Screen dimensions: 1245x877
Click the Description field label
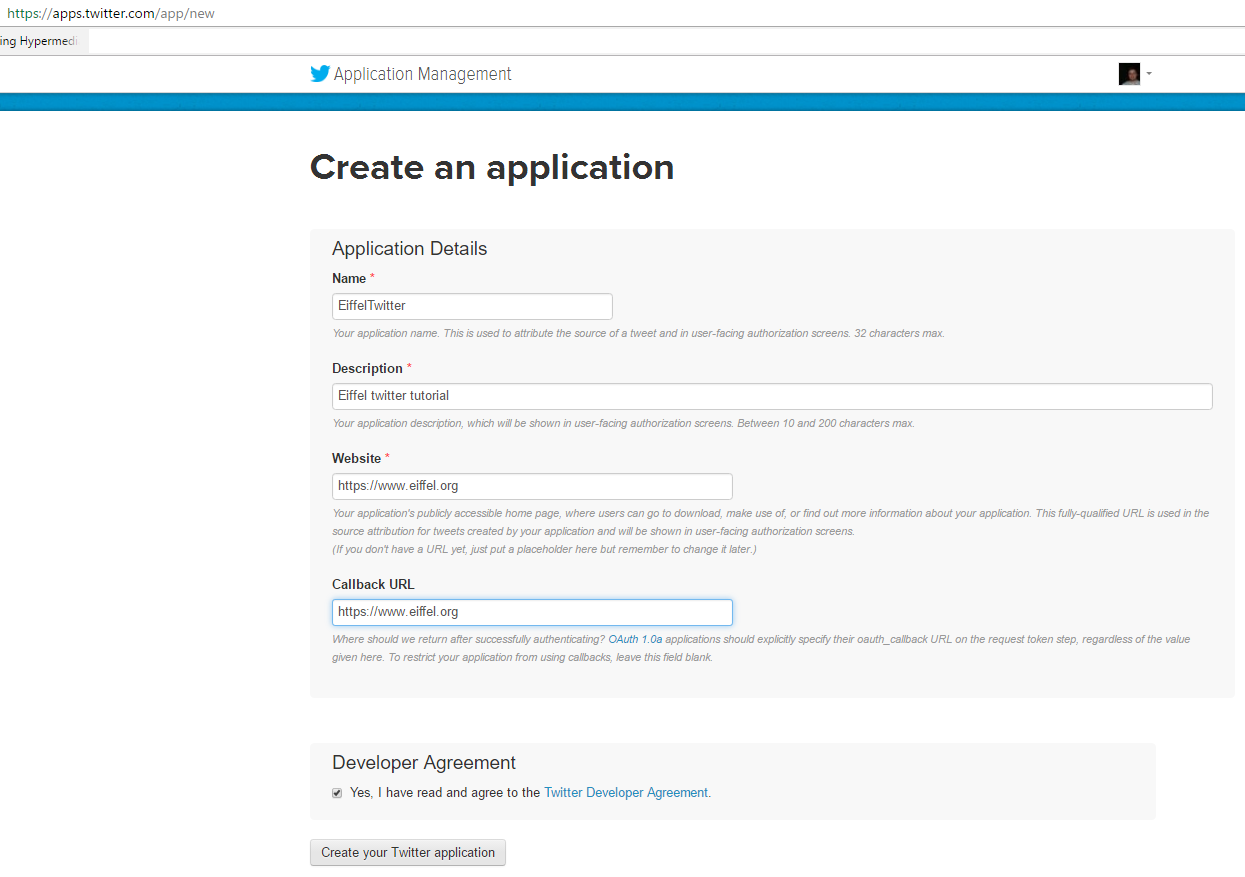[367, 368]
